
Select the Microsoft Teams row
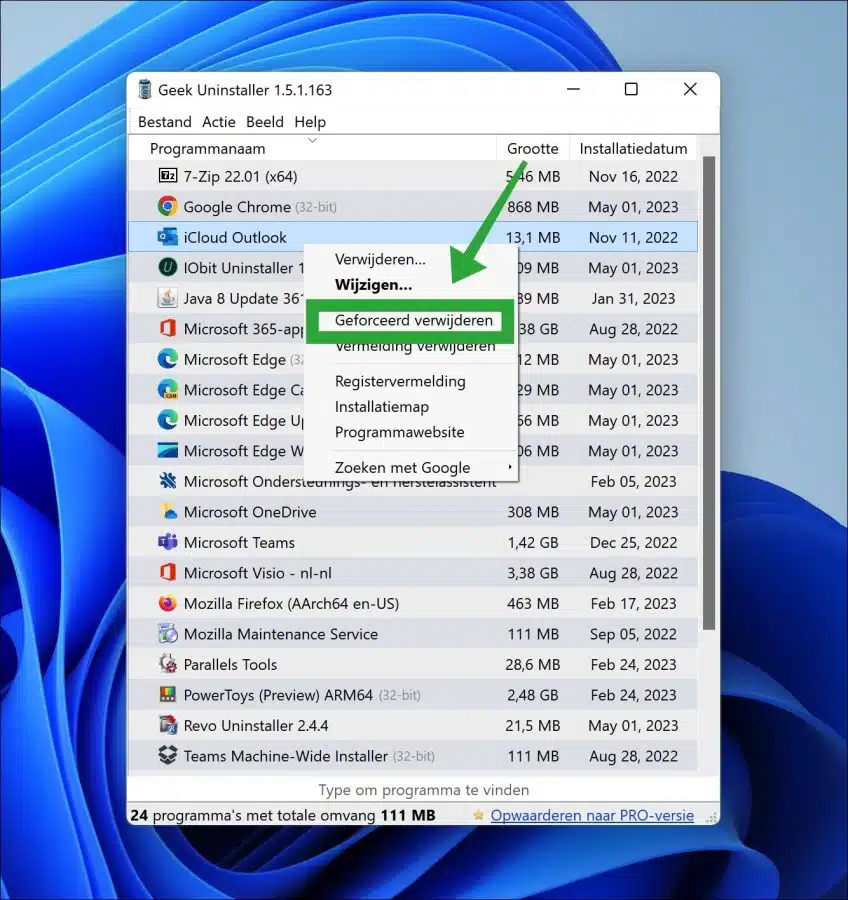[413, 542]
